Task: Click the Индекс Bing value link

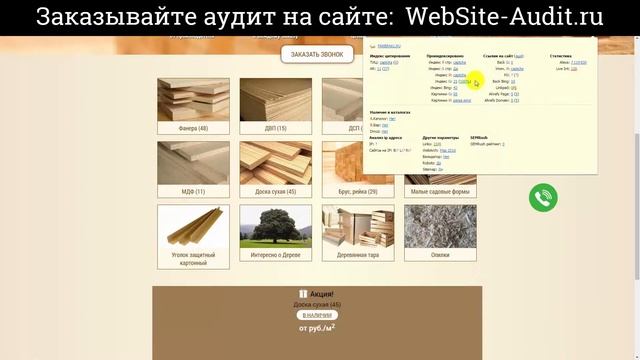Action: [x=455, y=88]
